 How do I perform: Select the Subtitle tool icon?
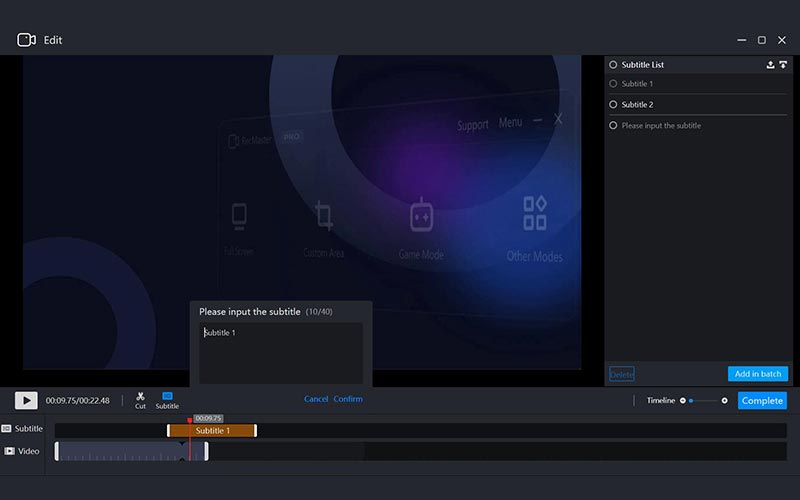tap(167, 401)
